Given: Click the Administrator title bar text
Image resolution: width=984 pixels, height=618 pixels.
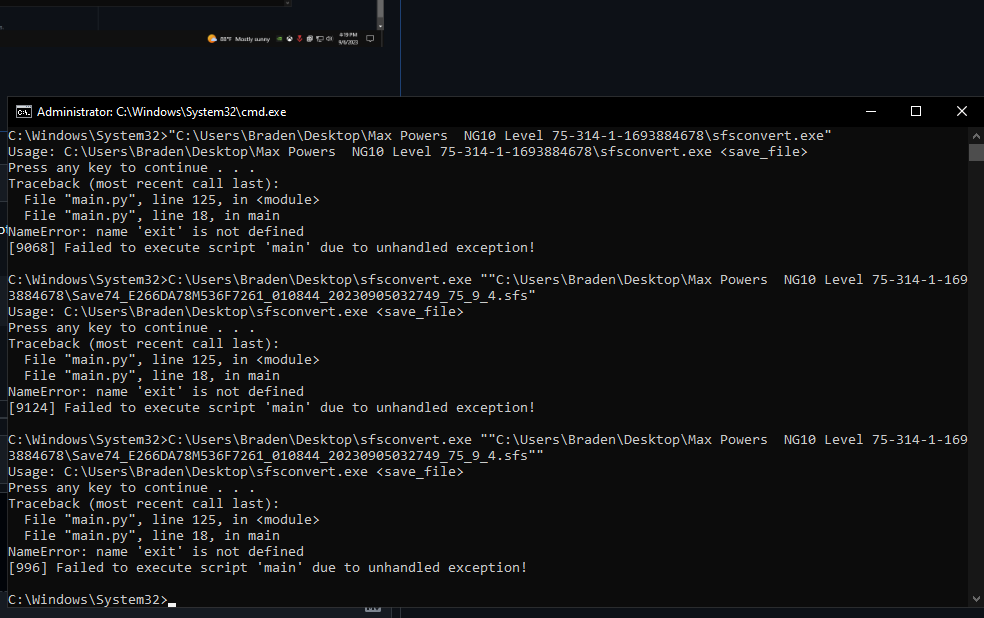Looking at the screenshot, I should tap(160, 111).
